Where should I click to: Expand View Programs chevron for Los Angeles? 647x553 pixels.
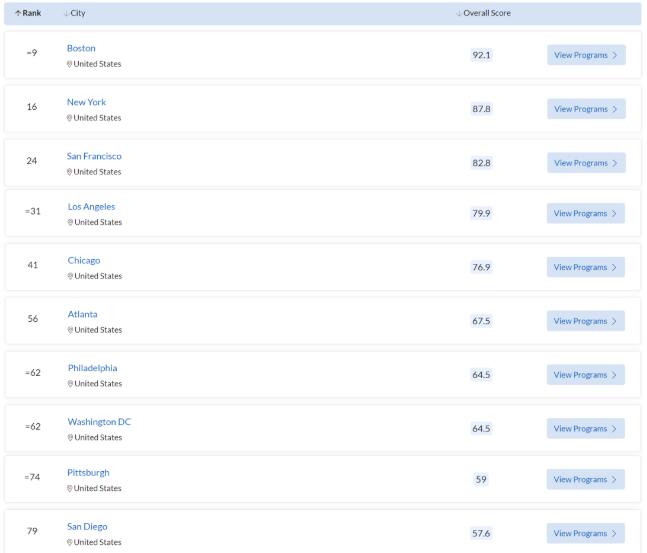(614, 213)
